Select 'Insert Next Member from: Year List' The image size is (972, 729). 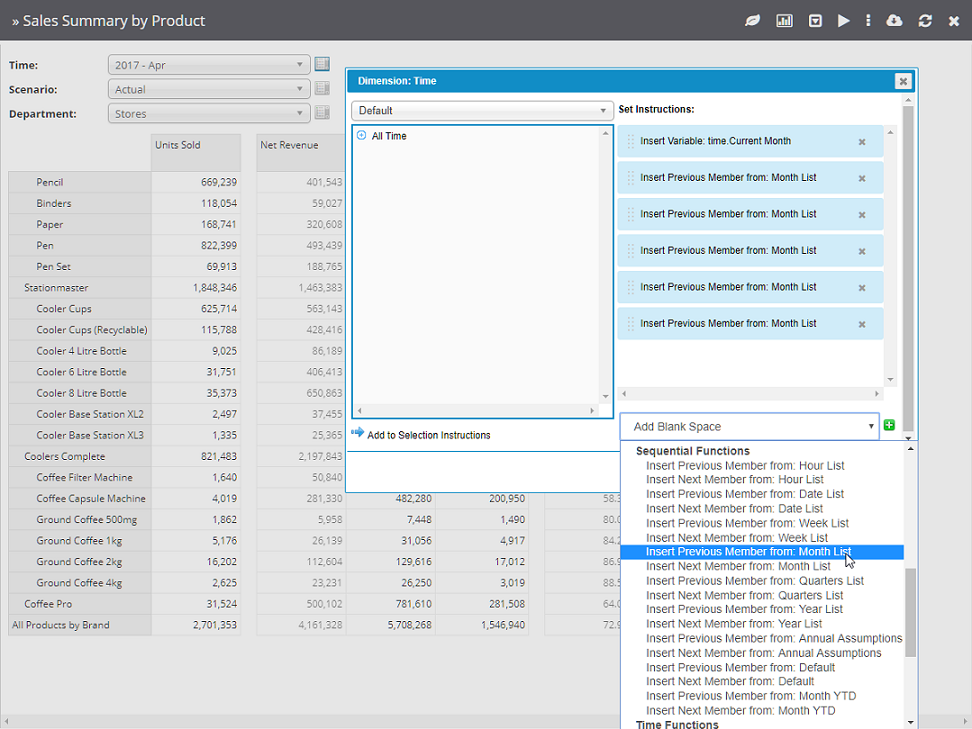point(732,624)
